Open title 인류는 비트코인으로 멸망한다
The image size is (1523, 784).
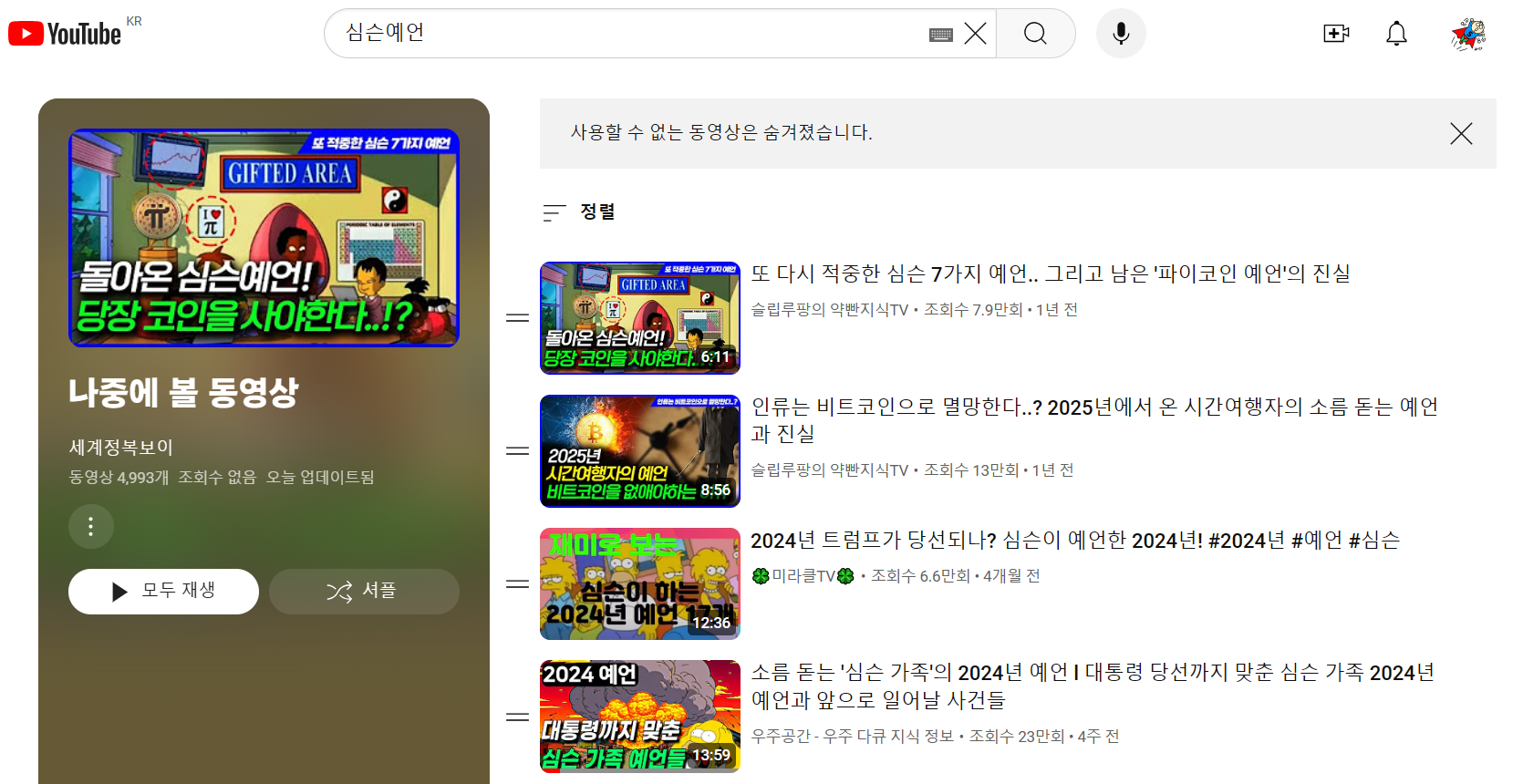[x=1094, y=420]
